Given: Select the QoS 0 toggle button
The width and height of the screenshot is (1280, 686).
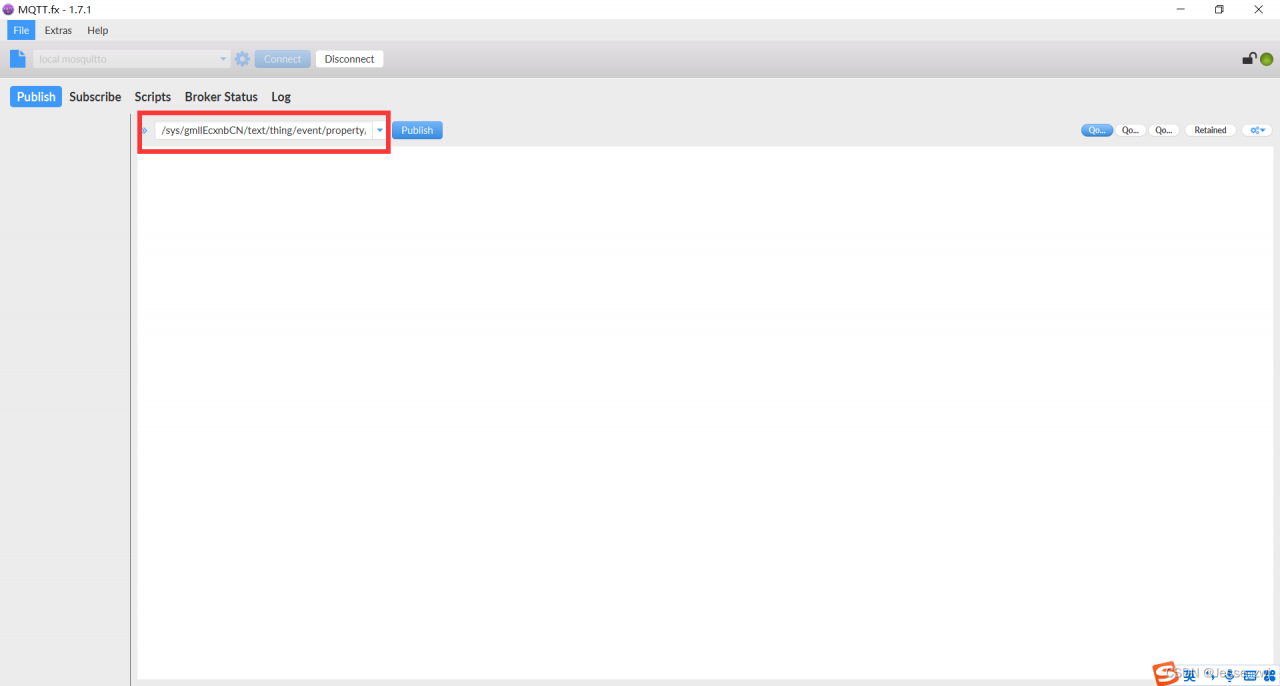Looking at the screenshot, I should tap(1097, 130).
